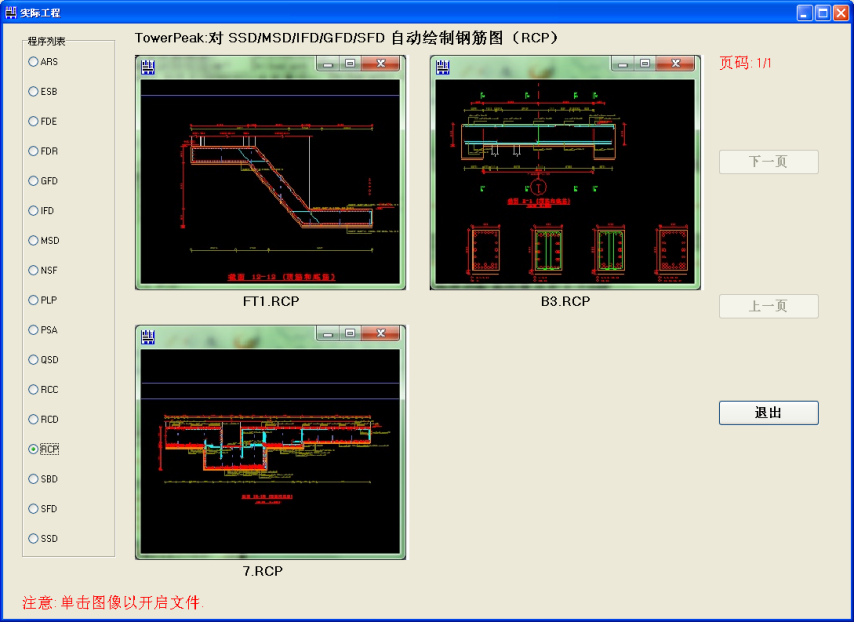This screenshot has height=622, width=854.
Task: Go to previous page with 上一页
Action: point(768,306)
